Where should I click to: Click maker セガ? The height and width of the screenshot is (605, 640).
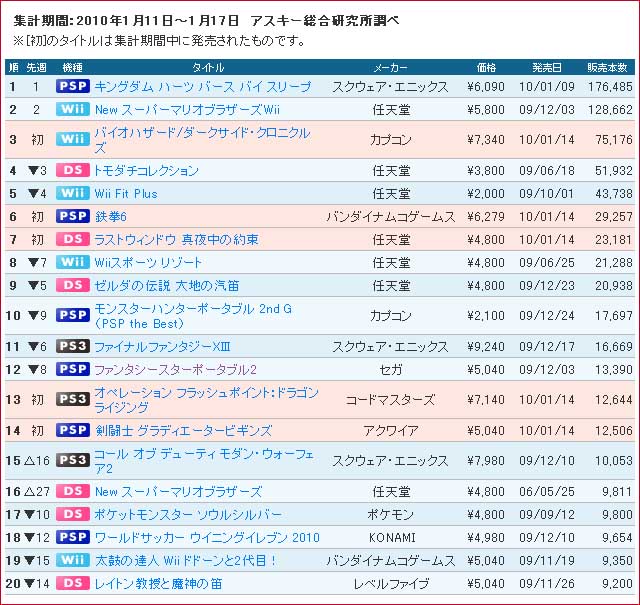[x=391, y=369]
